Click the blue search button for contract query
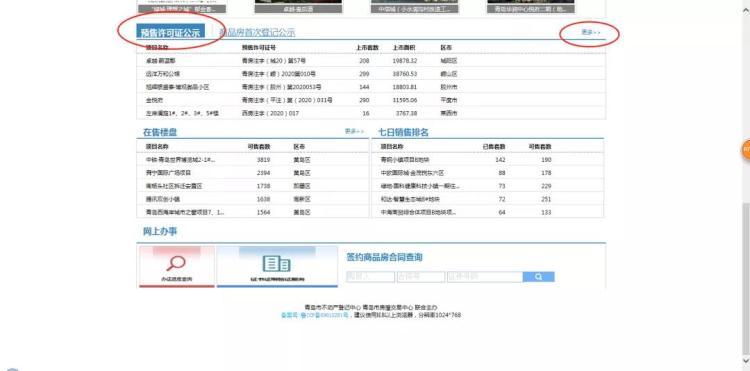The height and width of the screenshot is (371, 750). 539,277
